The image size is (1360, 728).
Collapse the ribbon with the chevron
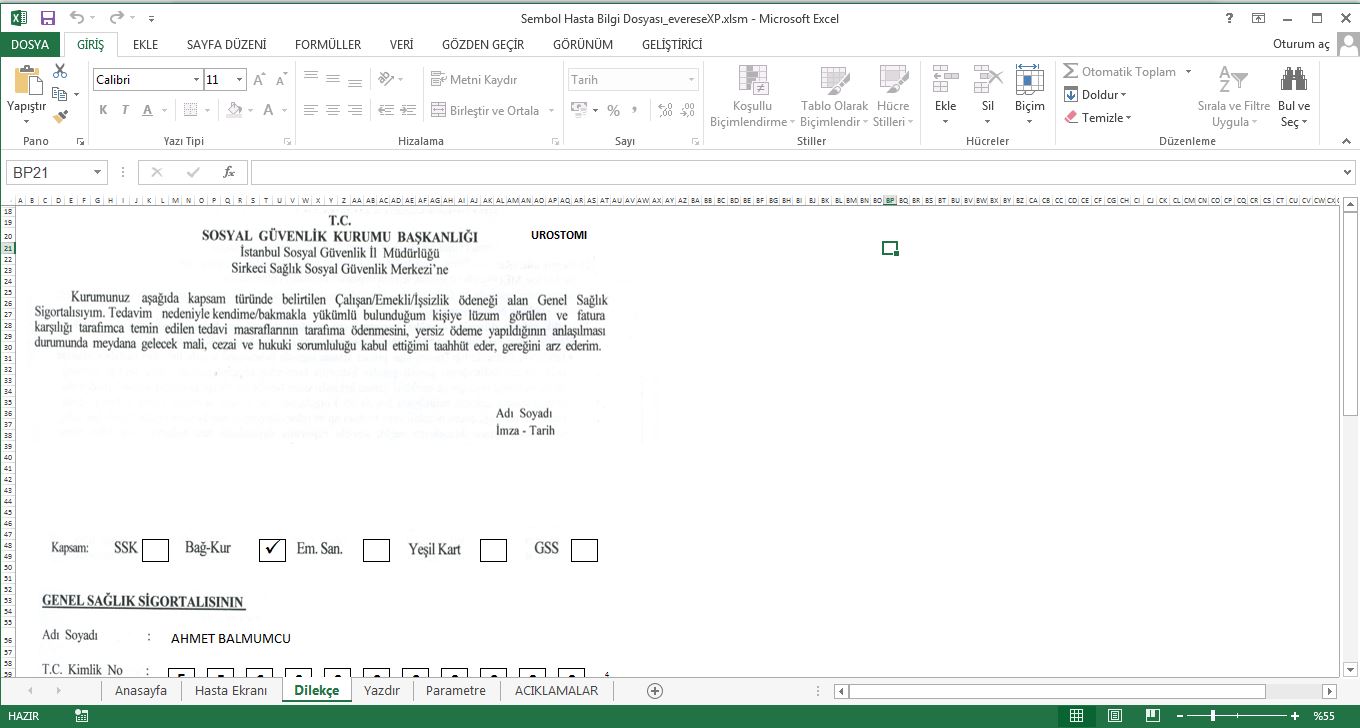1346,141
